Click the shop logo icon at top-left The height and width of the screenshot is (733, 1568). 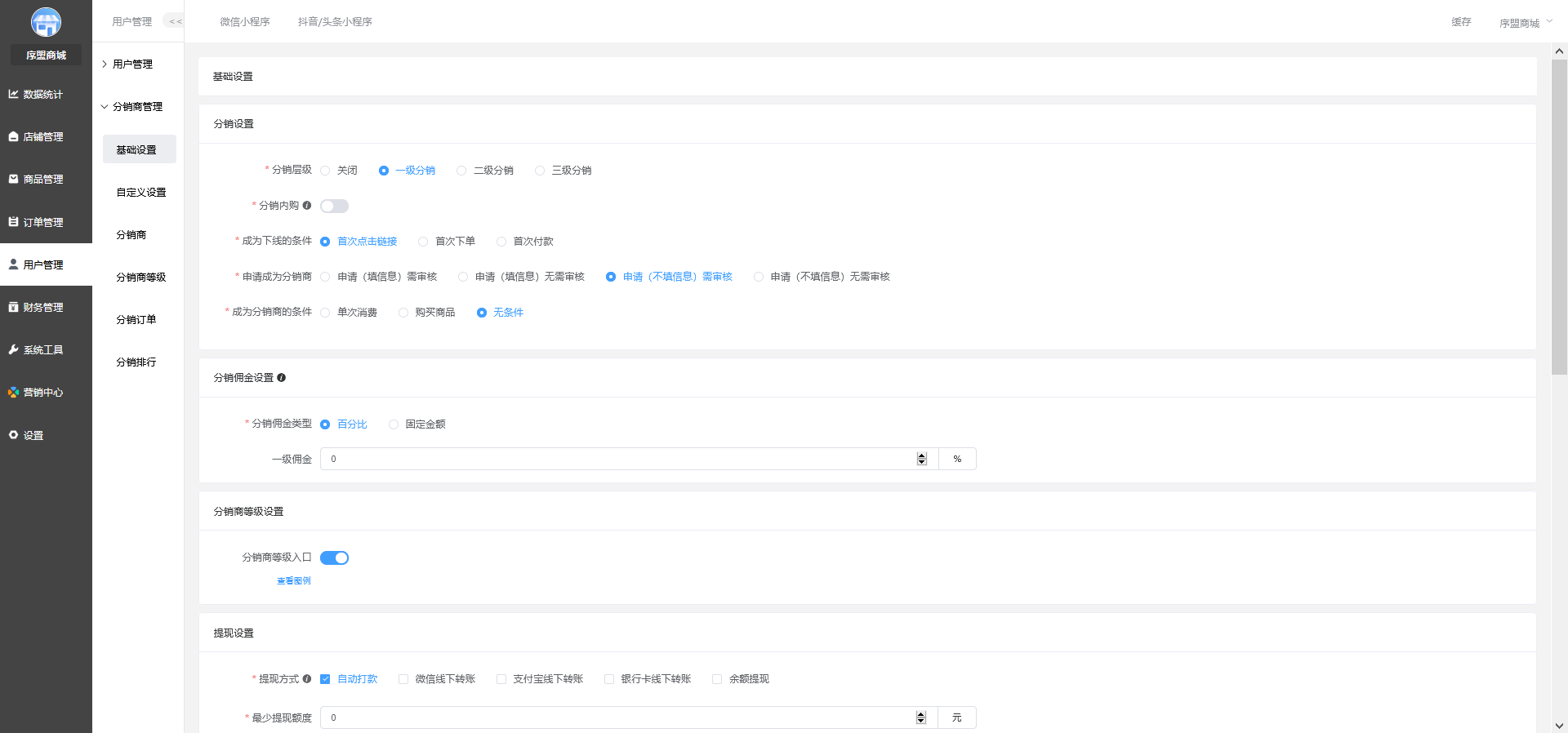click(x=46, y=22)
